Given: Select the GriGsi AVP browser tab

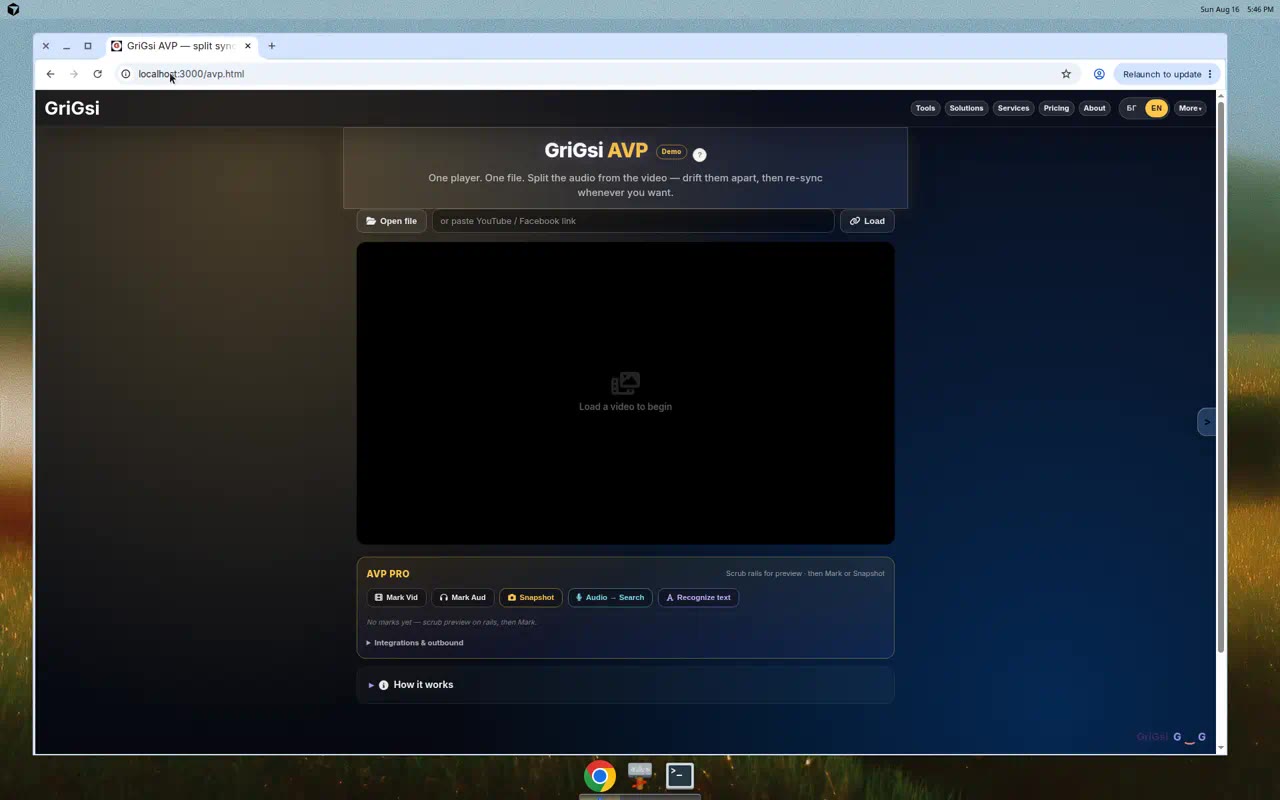Looking at the screenshot, I should [x=183, y=46].
